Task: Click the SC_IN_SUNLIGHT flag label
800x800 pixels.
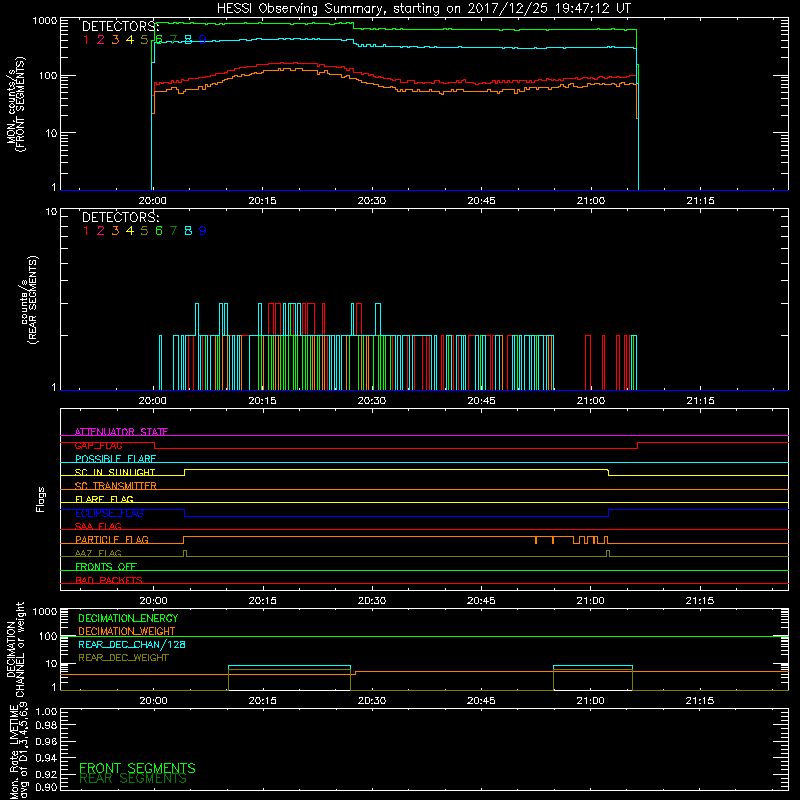Action: (115, 472)
